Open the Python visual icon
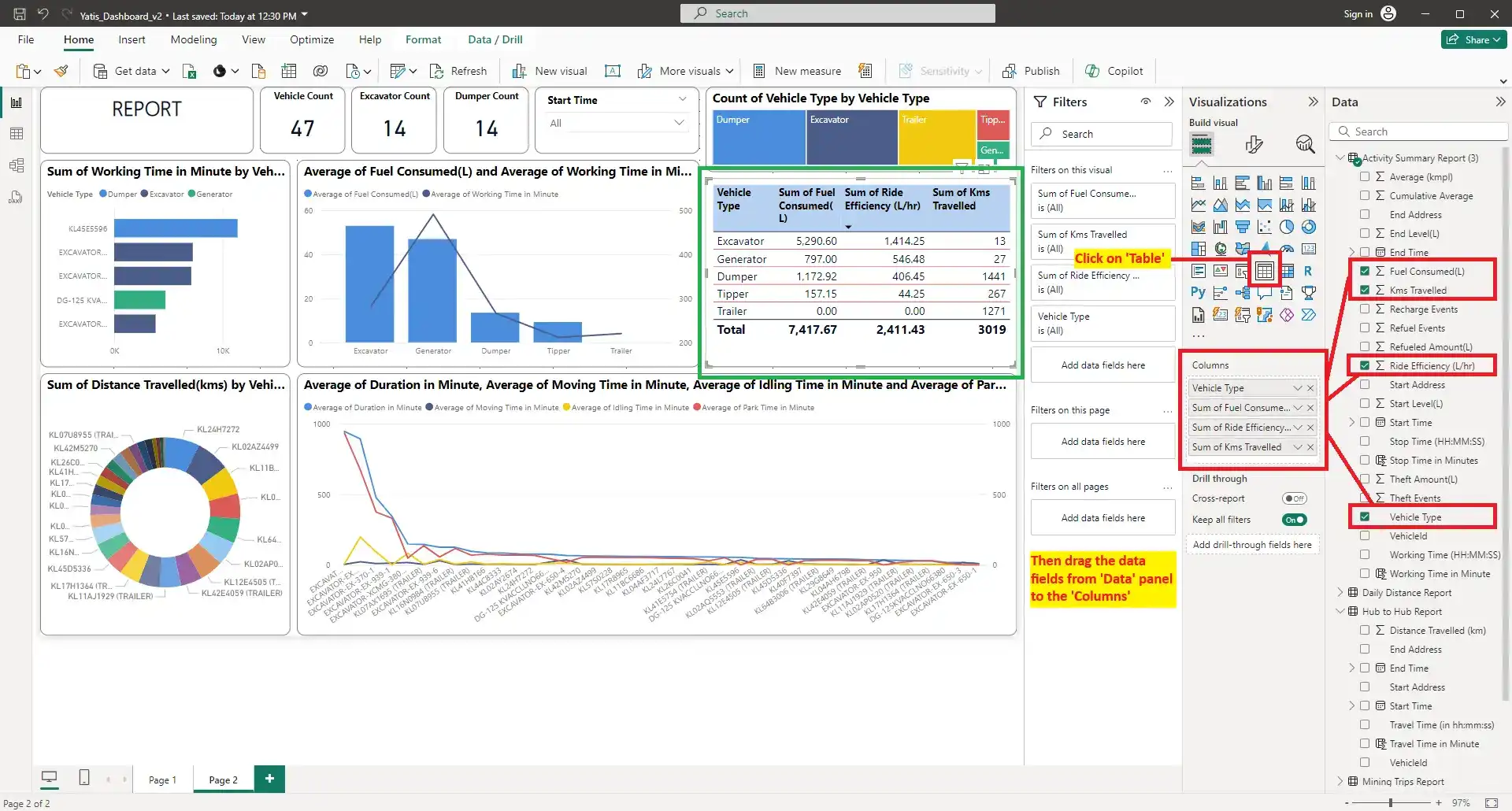The height and width of the screenshot is (811, 1512). click(x=1198, y=293)
